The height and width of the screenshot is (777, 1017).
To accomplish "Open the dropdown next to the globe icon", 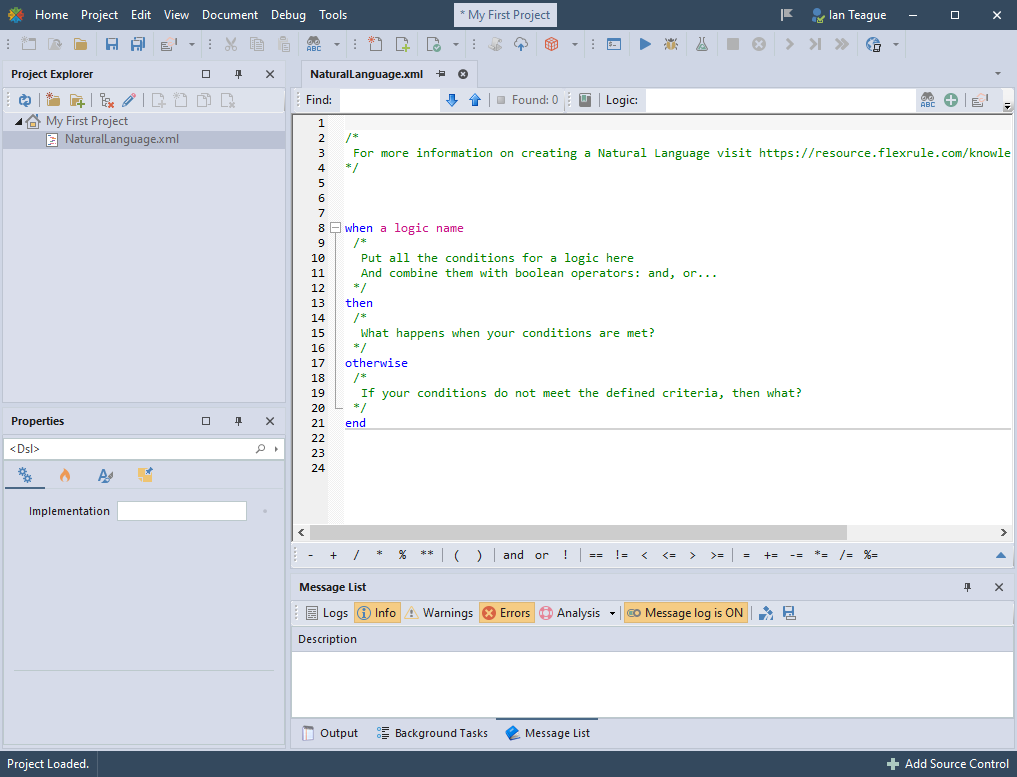I will tap(896, 45).
